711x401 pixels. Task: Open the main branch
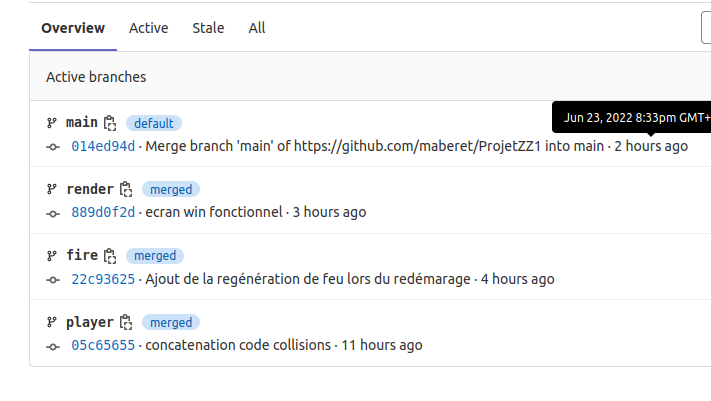82,122
